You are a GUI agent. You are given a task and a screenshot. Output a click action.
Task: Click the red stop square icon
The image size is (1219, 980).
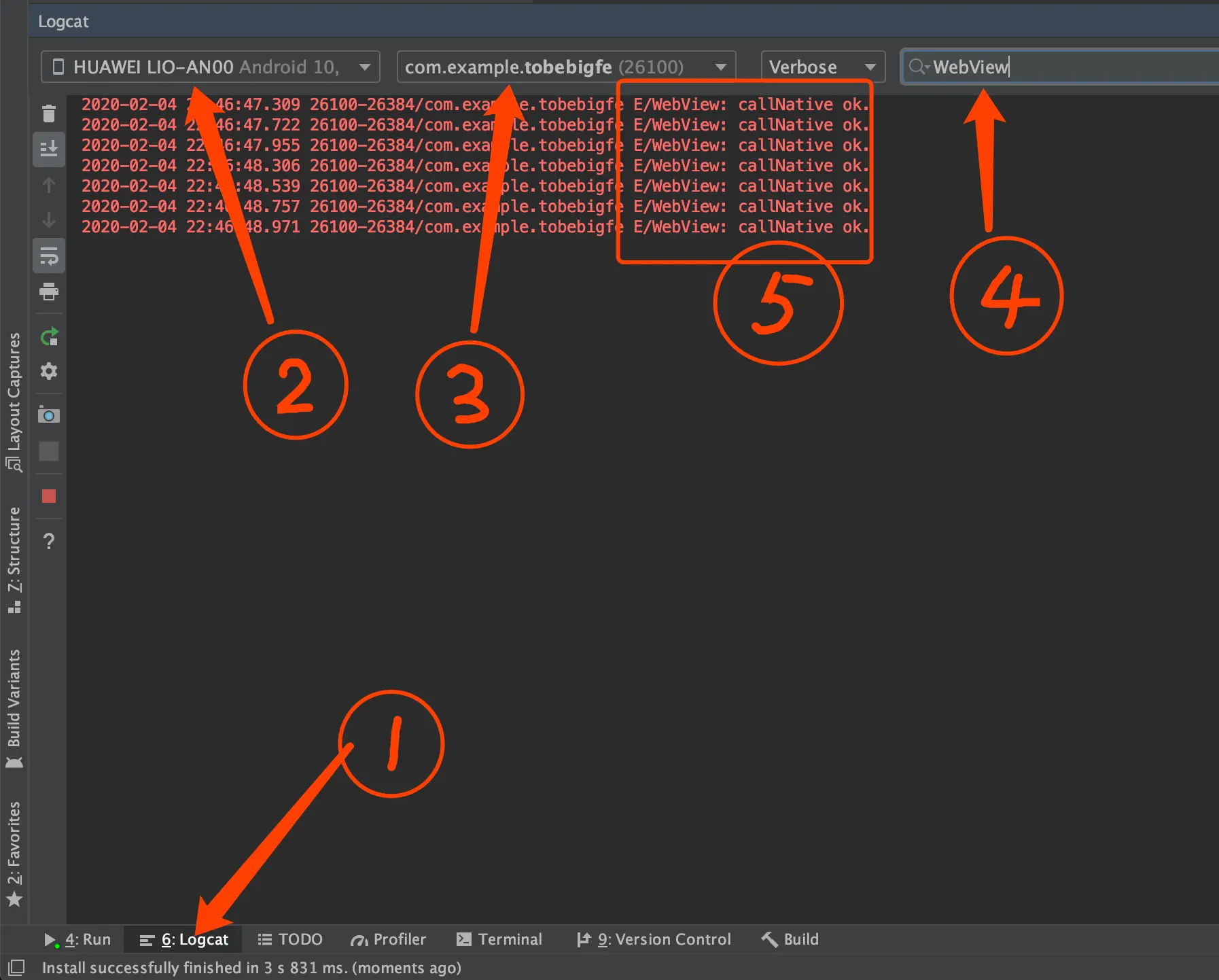coord(49,496)
